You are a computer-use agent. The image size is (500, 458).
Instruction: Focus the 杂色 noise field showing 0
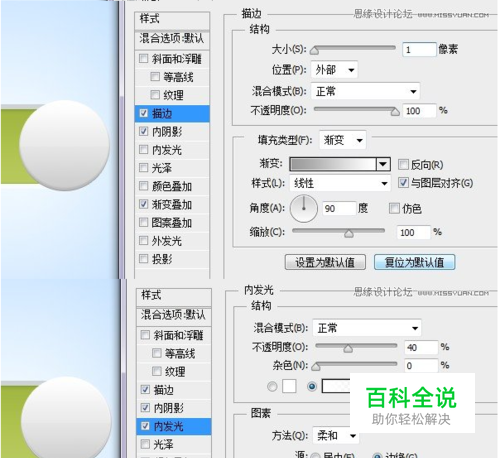421,366
